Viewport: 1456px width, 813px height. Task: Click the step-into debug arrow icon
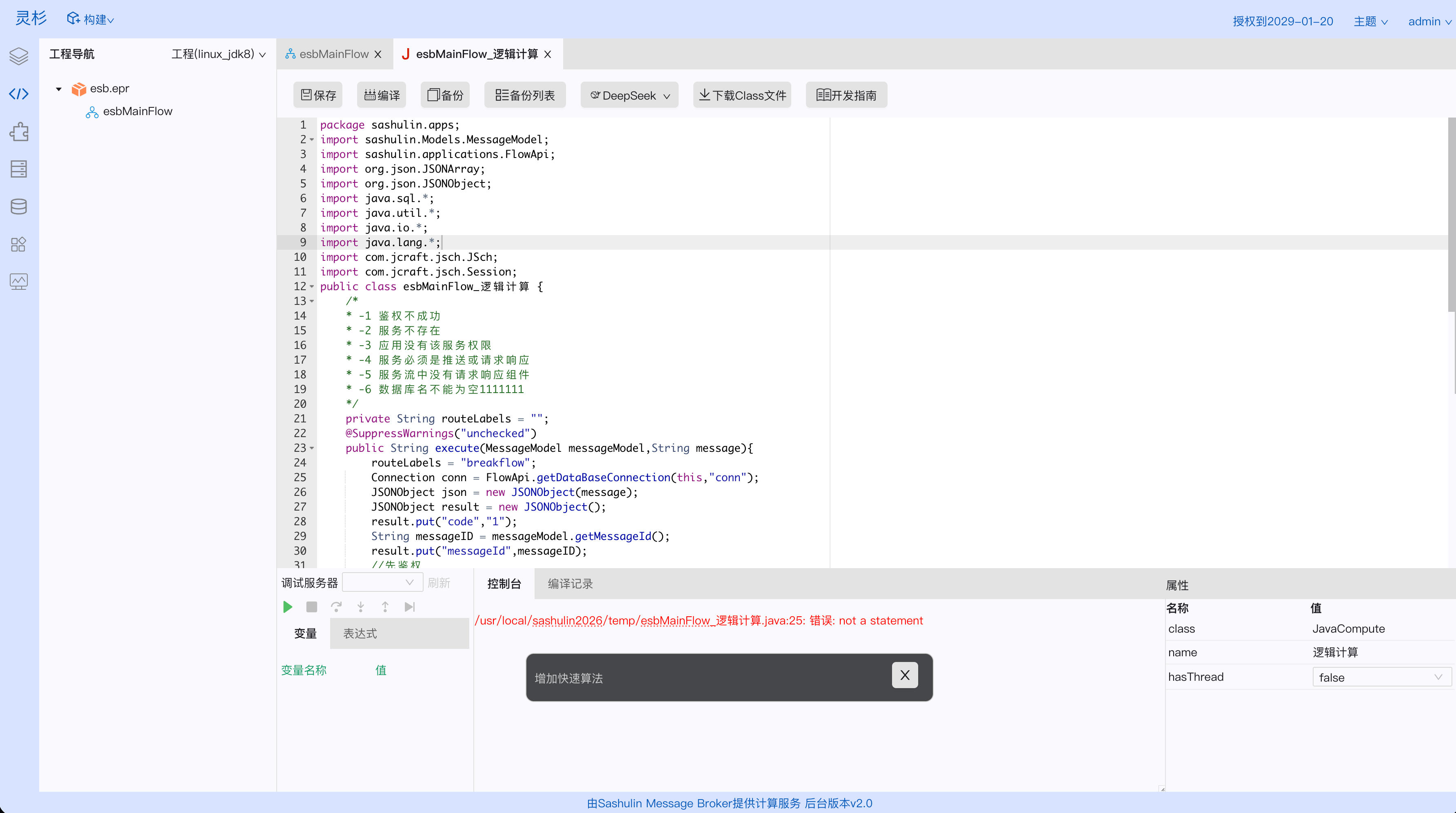tap(361, 606)
